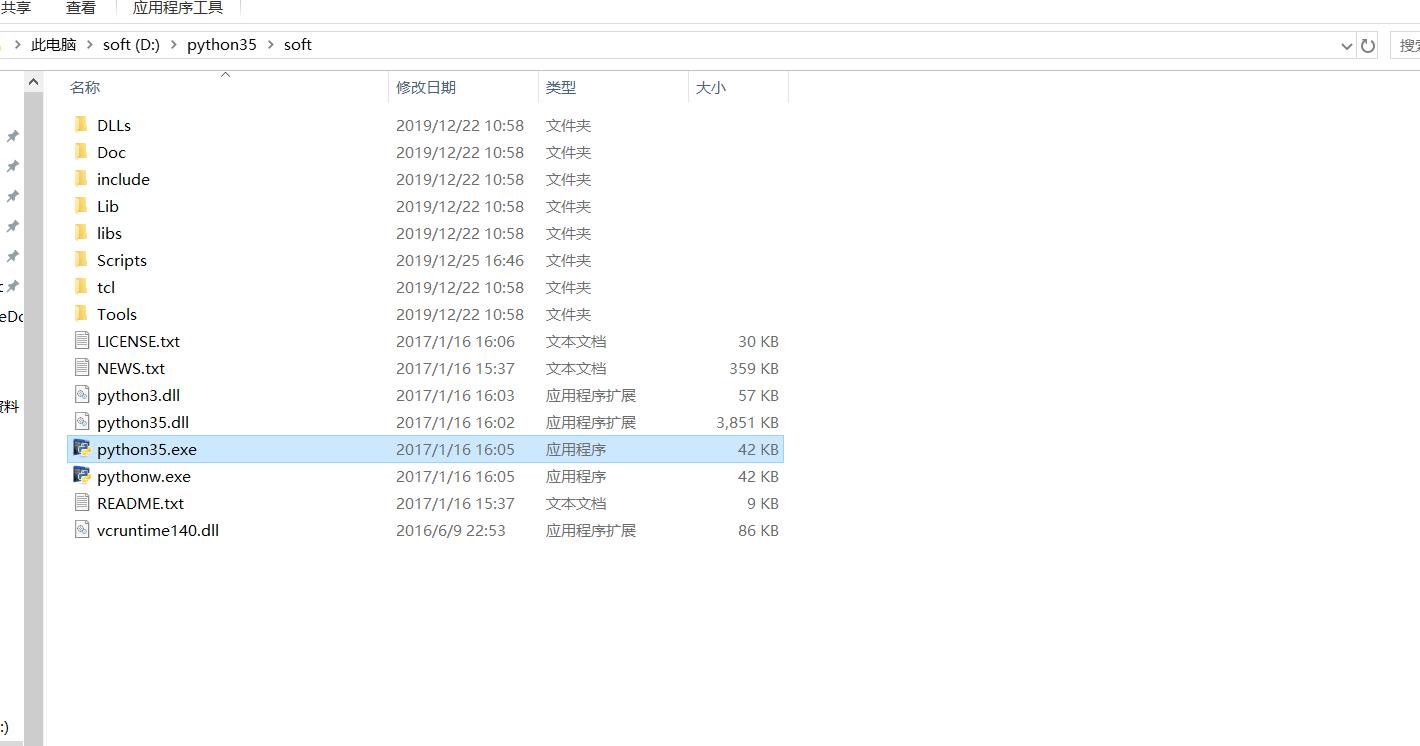The image size is (1420, 746).
Task: Select the LICENSE.txt text document icon
Action: 83,340
